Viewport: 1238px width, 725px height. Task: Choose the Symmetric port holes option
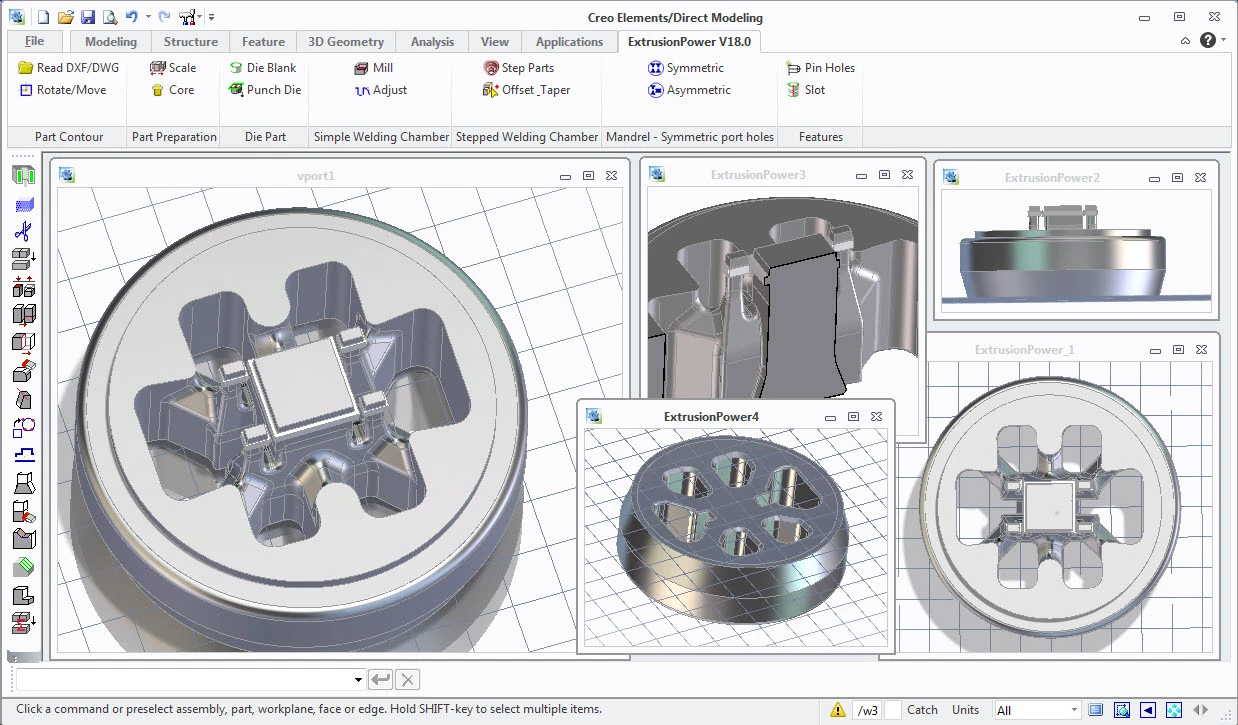click(x=686, y=68)
